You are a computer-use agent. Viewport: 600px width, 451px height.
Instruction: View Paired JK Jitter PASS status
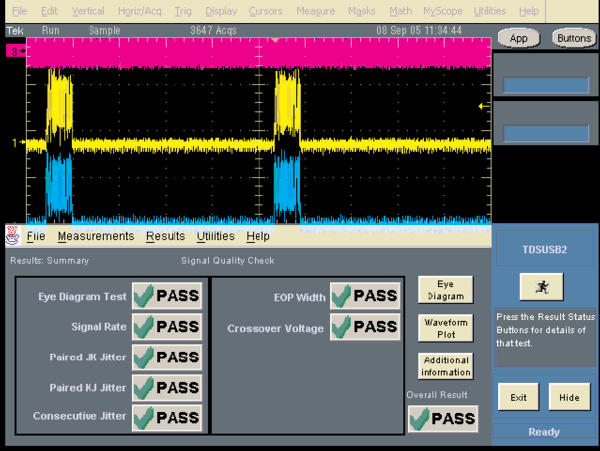click(167, 357)
